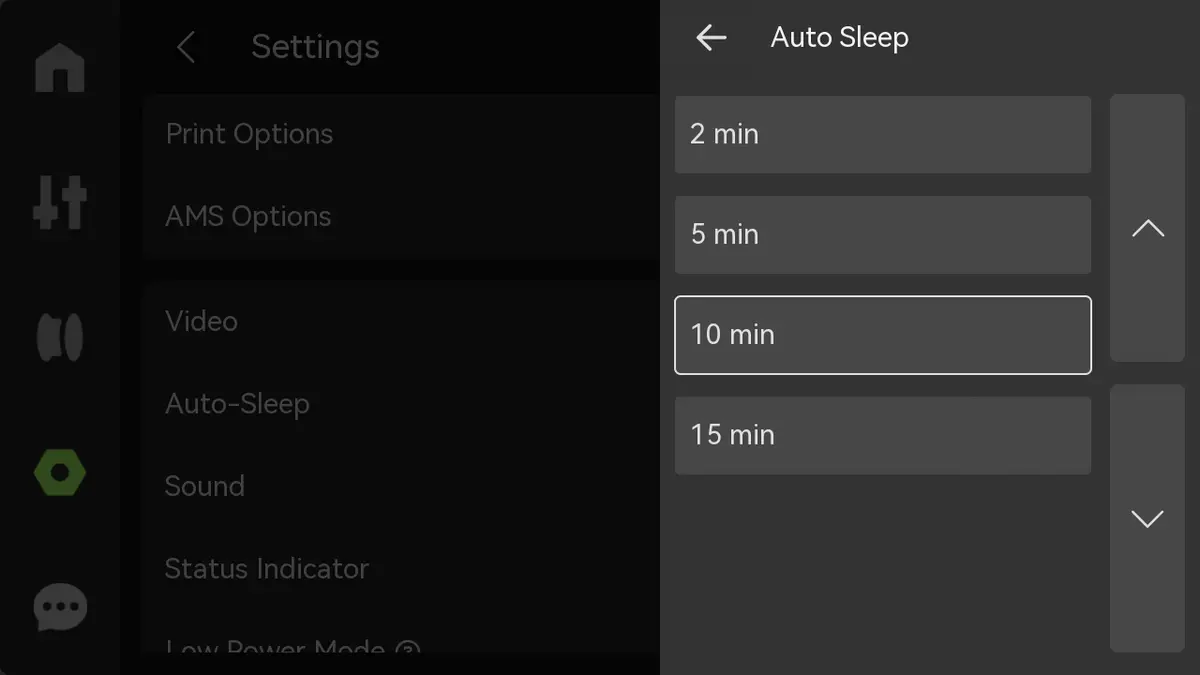
Task: Open the filament spool icon in sidebar
Action: point(60,337)
